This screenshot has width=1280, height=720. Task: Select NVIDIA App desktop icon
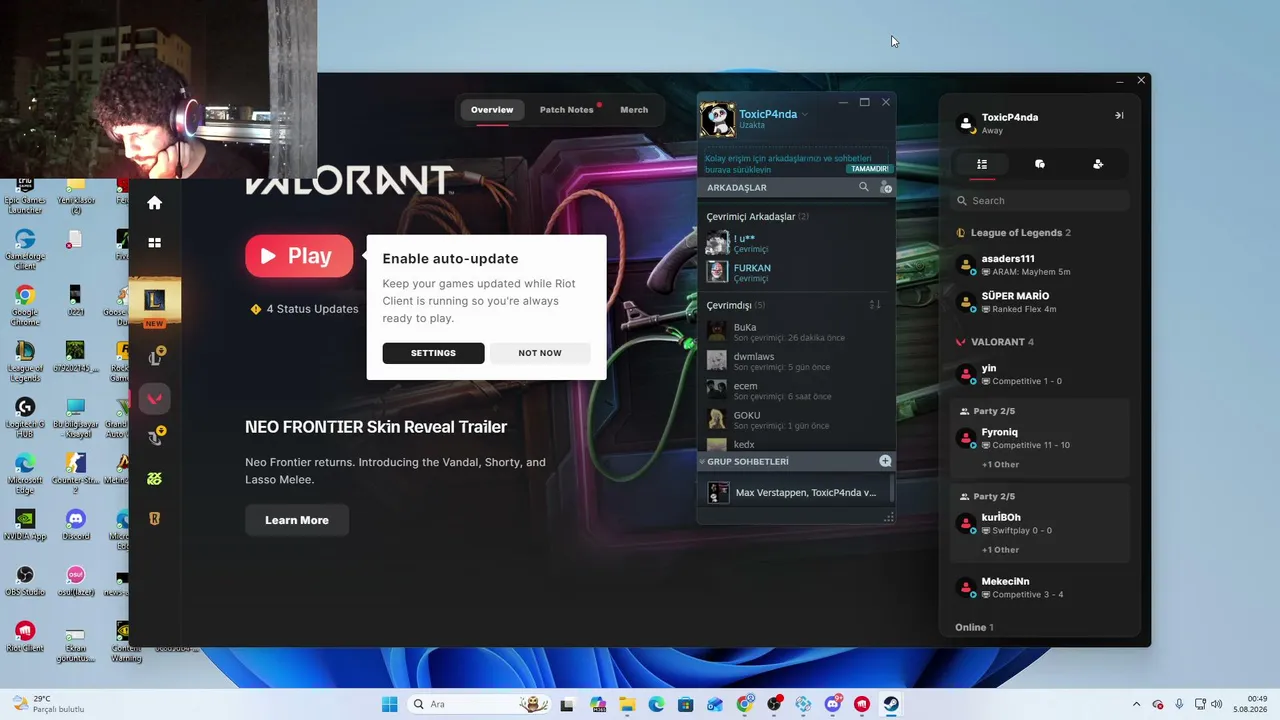pyautogui.click(x=25, y=525)
